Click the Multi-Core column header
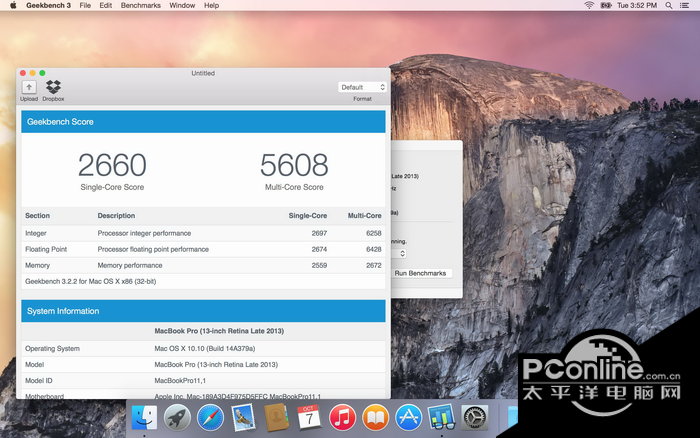 [x=364, y=215]
